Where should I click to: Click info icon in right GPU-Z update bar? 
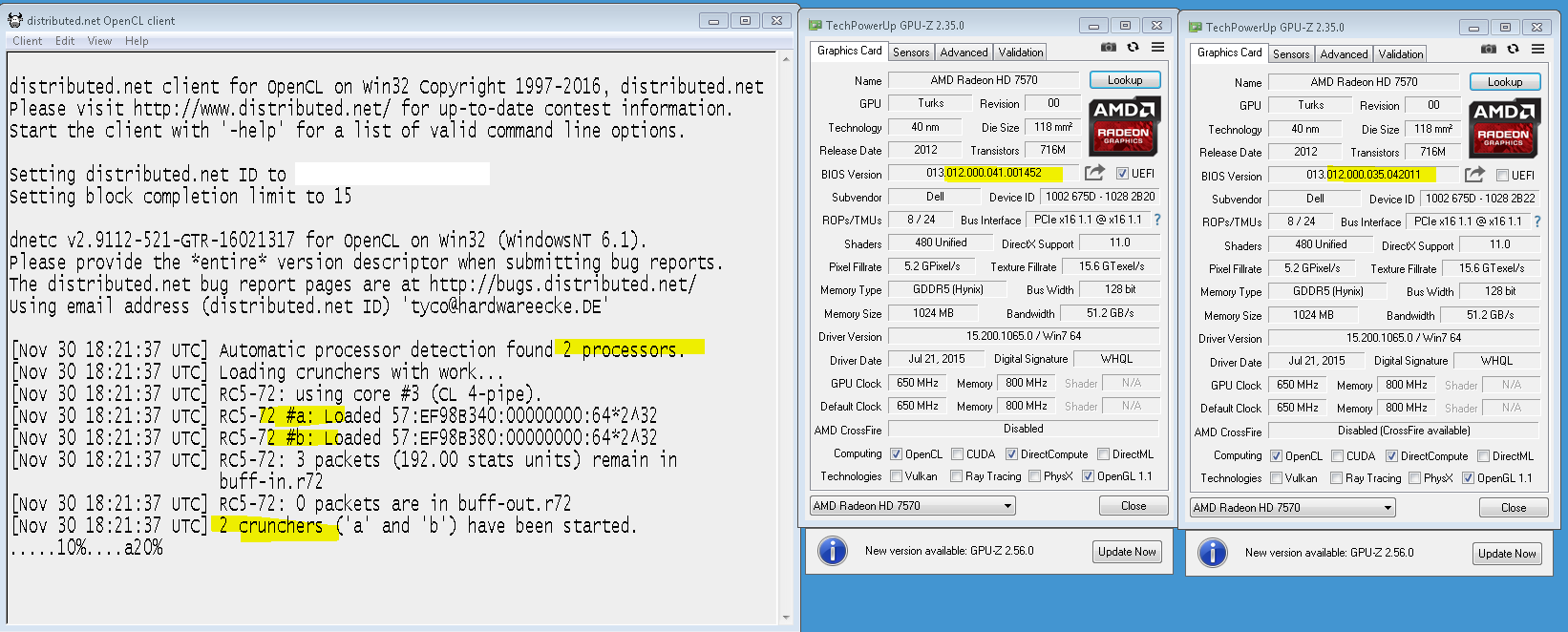1213,553
